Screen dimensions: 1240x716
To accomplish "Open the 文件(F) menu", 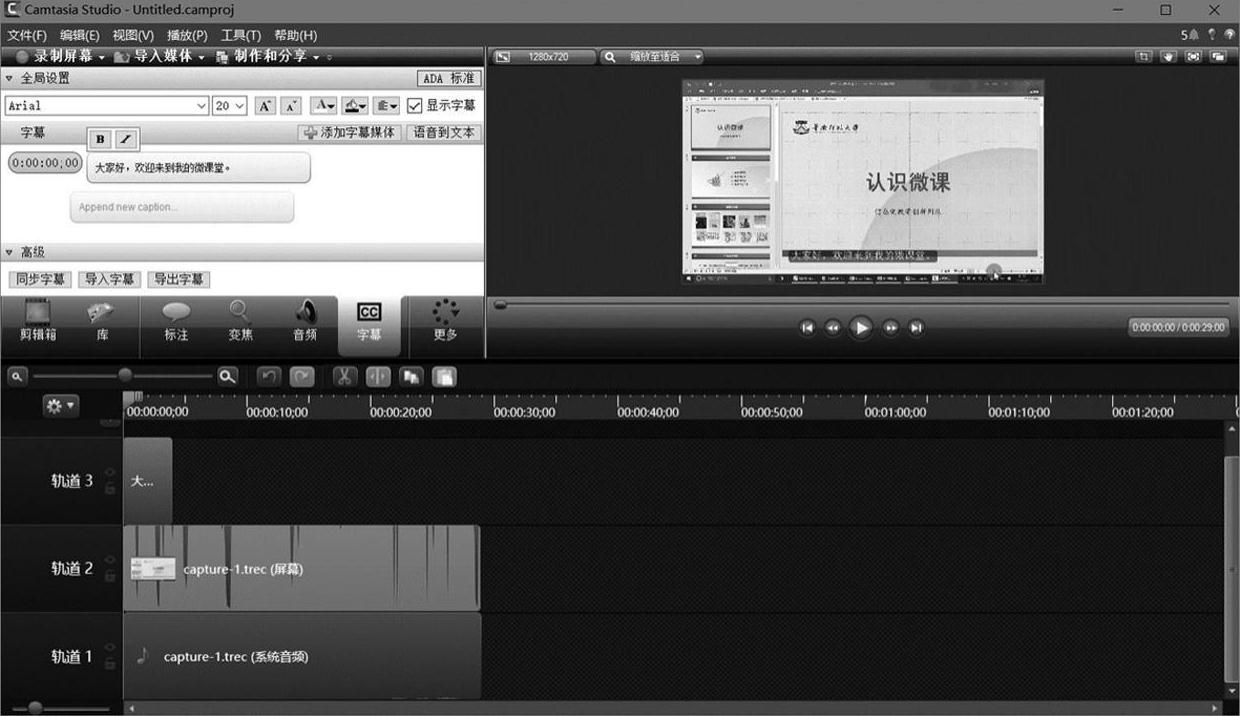I will 27,35.
